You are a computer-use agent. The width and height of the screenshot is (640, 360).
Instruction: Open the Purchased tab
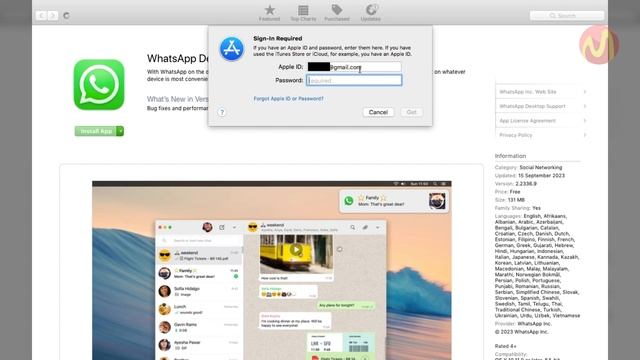tap(337, 13)
